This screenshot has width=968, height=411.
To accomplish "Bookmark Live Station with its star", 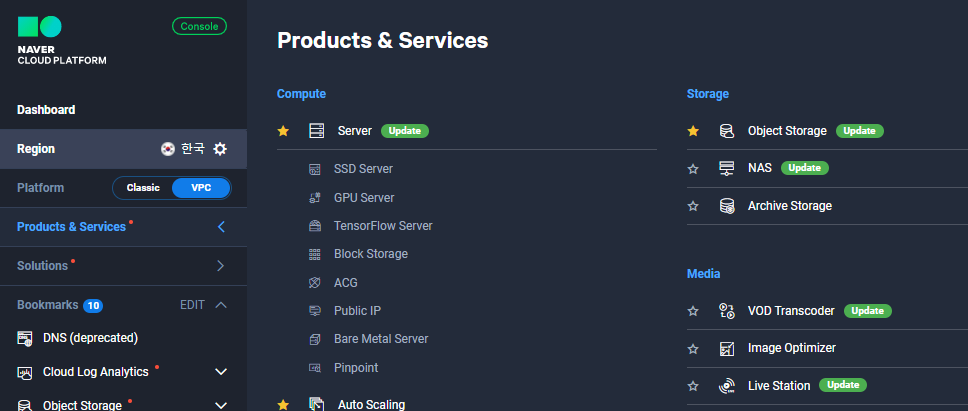I will (693, 386).
